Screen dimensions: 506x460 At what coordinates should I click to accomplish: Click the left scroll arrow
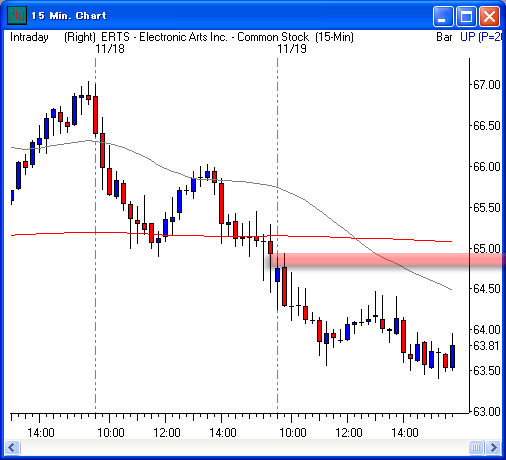click(x=12, y=447)
